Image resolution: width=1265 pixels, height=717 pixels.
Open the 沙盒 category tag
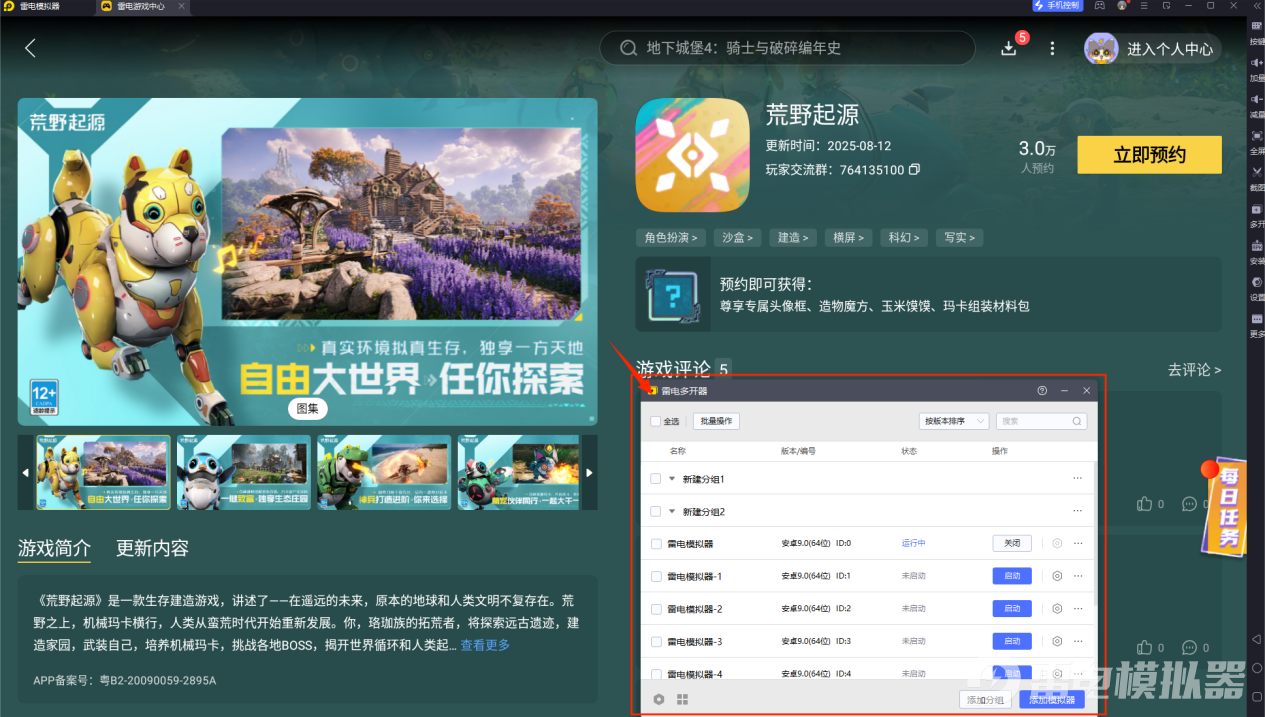[737, 238]
